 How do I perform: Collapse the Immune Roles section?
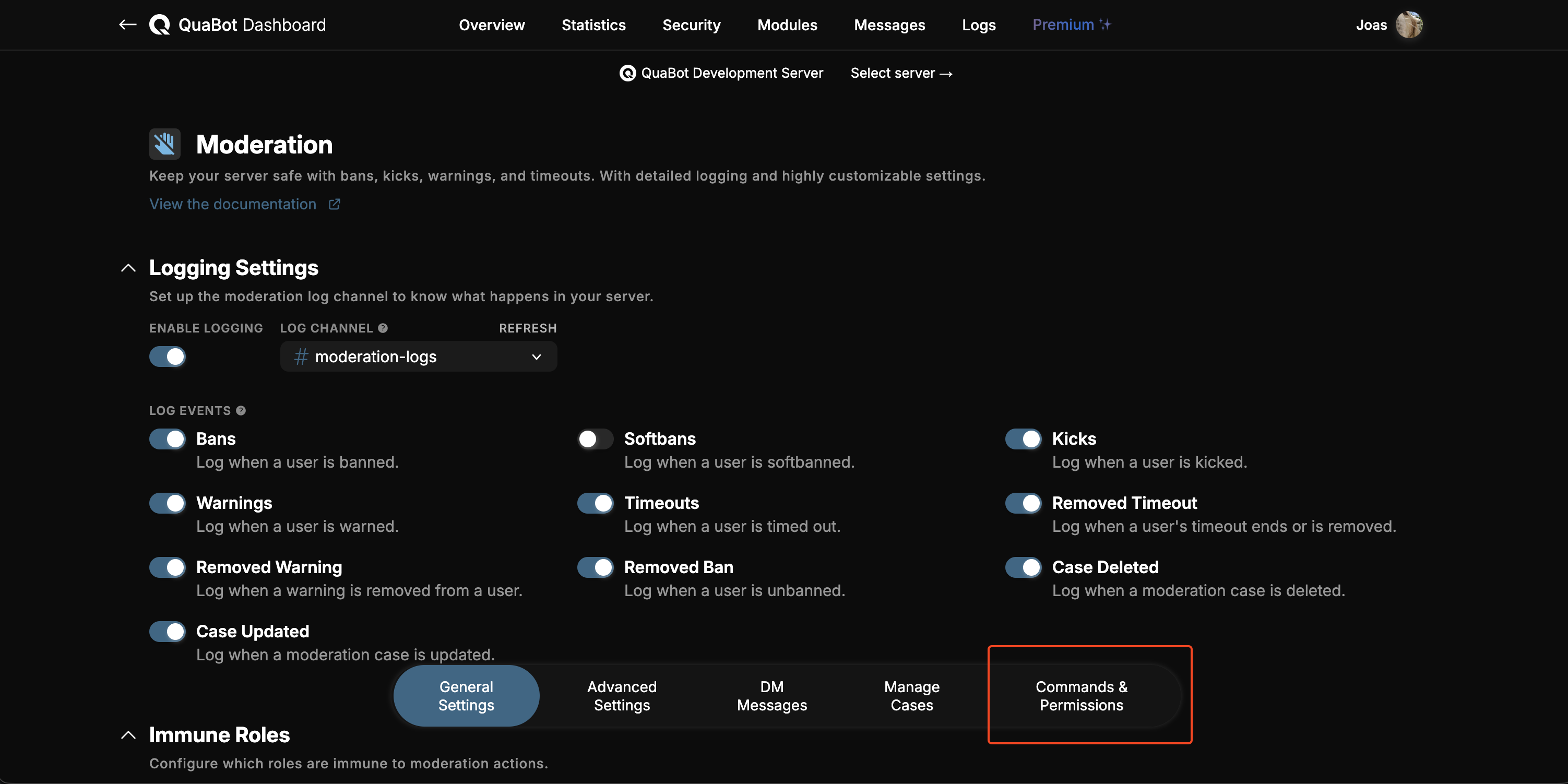click(128, 735)
